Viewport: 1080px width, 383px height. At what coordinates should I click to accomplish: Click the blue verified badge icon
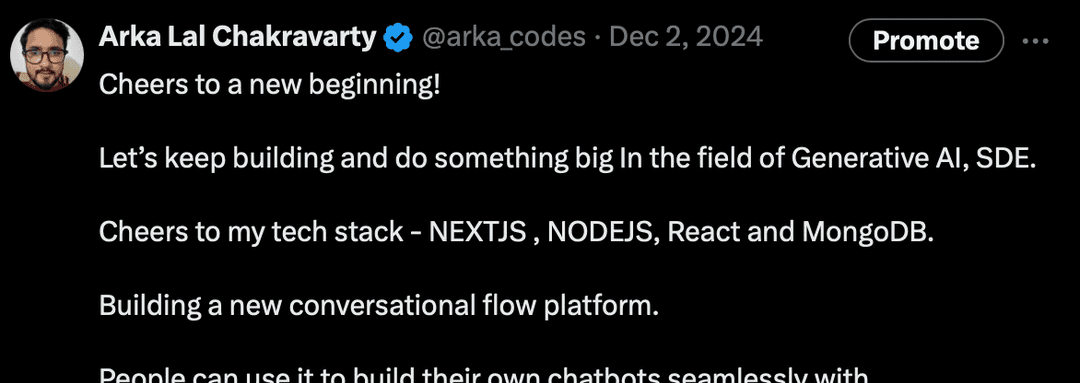398,37
